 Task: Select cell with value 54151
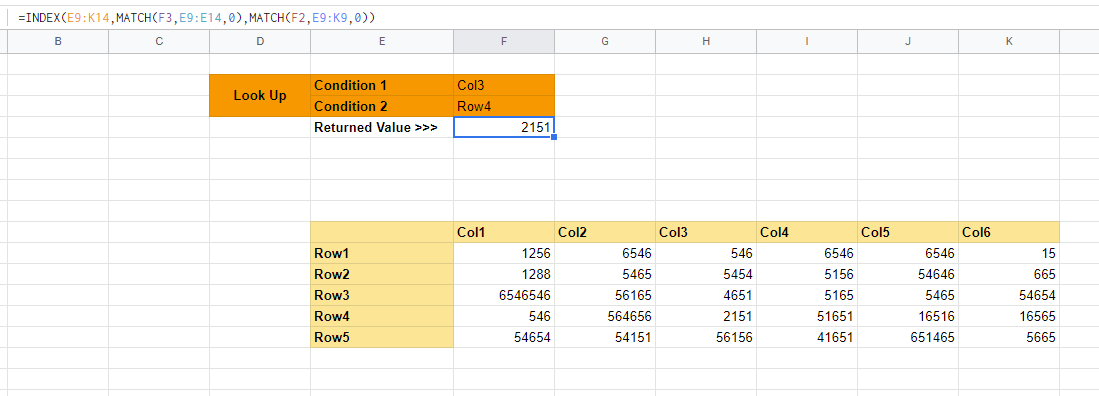pos(605,337)
